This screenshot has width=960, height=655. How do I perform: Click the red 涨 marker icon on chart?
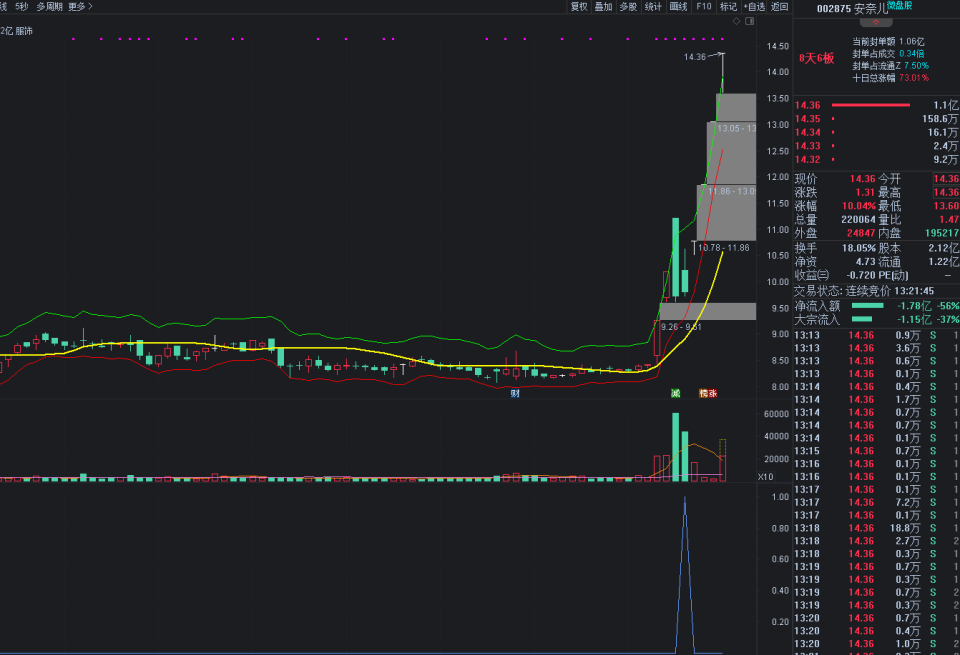click(x=713, y=393)
